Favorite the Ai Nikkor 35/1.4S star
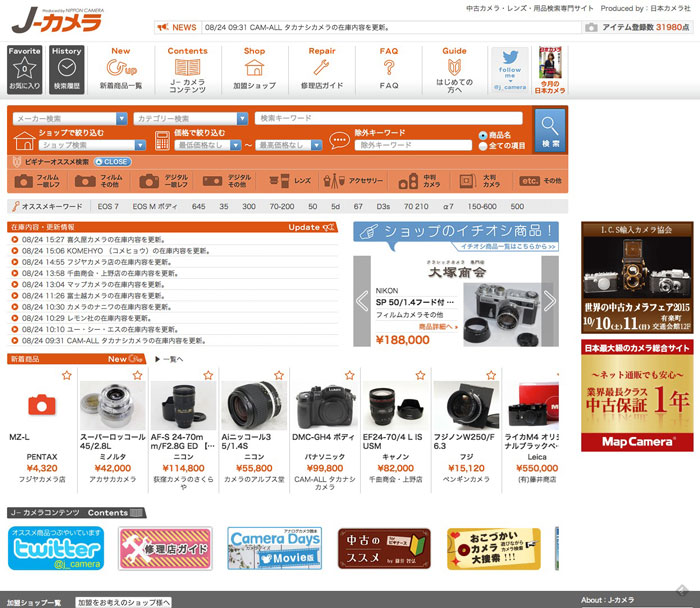Image resolution: width=700 pixels, height=608 pixels. [279, 375]
